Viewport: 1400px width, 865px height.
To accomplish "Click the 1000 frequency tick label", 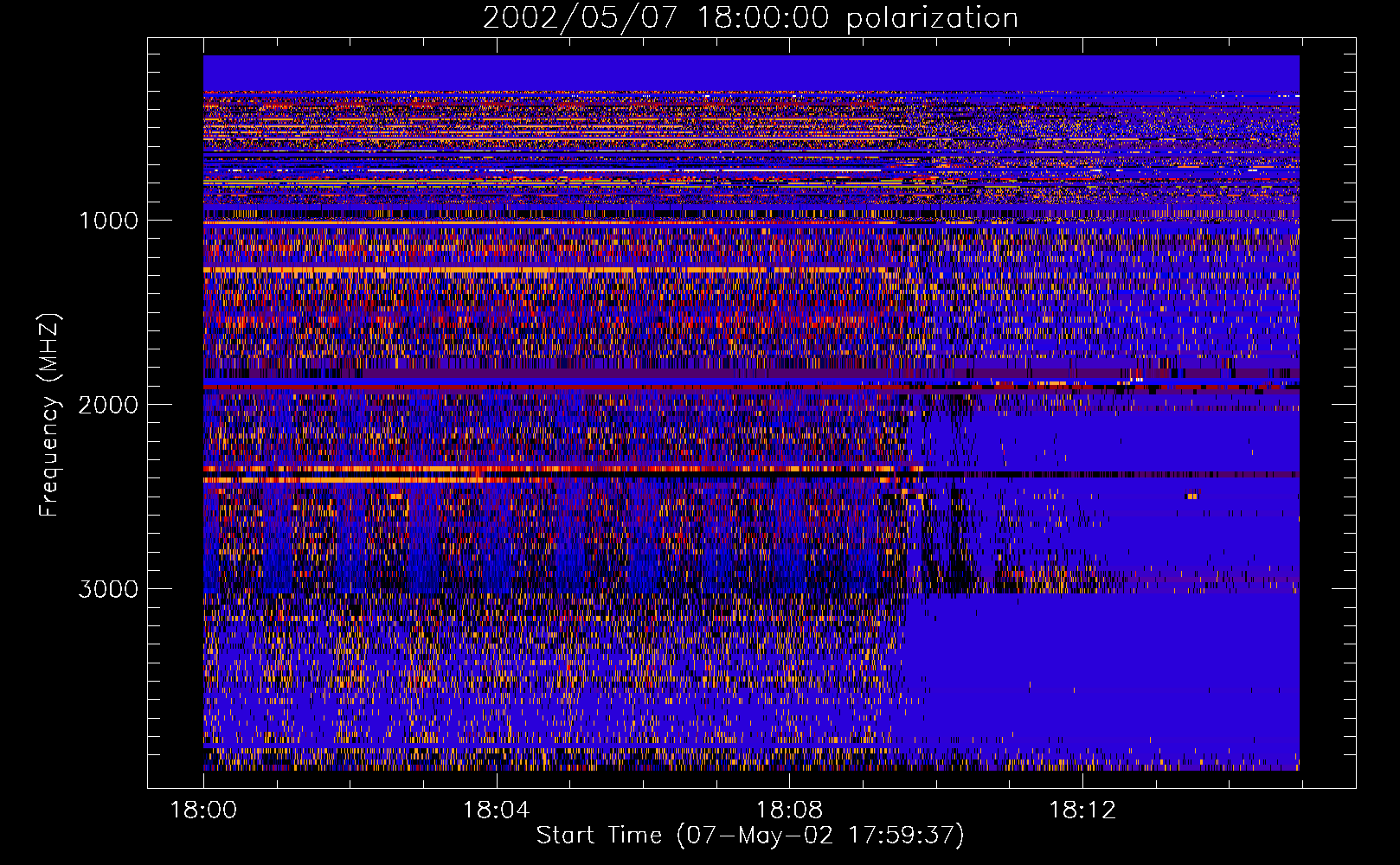I will click(108, 221).
